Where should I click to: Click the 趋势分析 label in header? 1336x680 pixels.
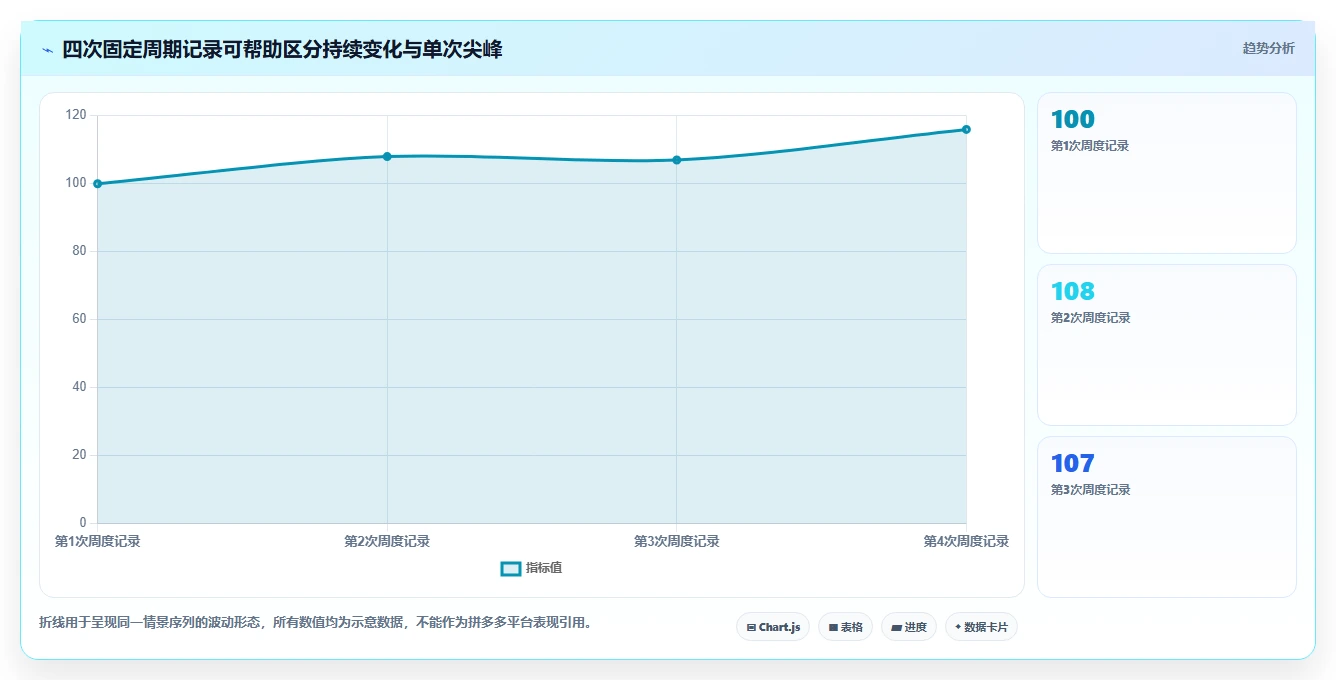click(1268, 48)
